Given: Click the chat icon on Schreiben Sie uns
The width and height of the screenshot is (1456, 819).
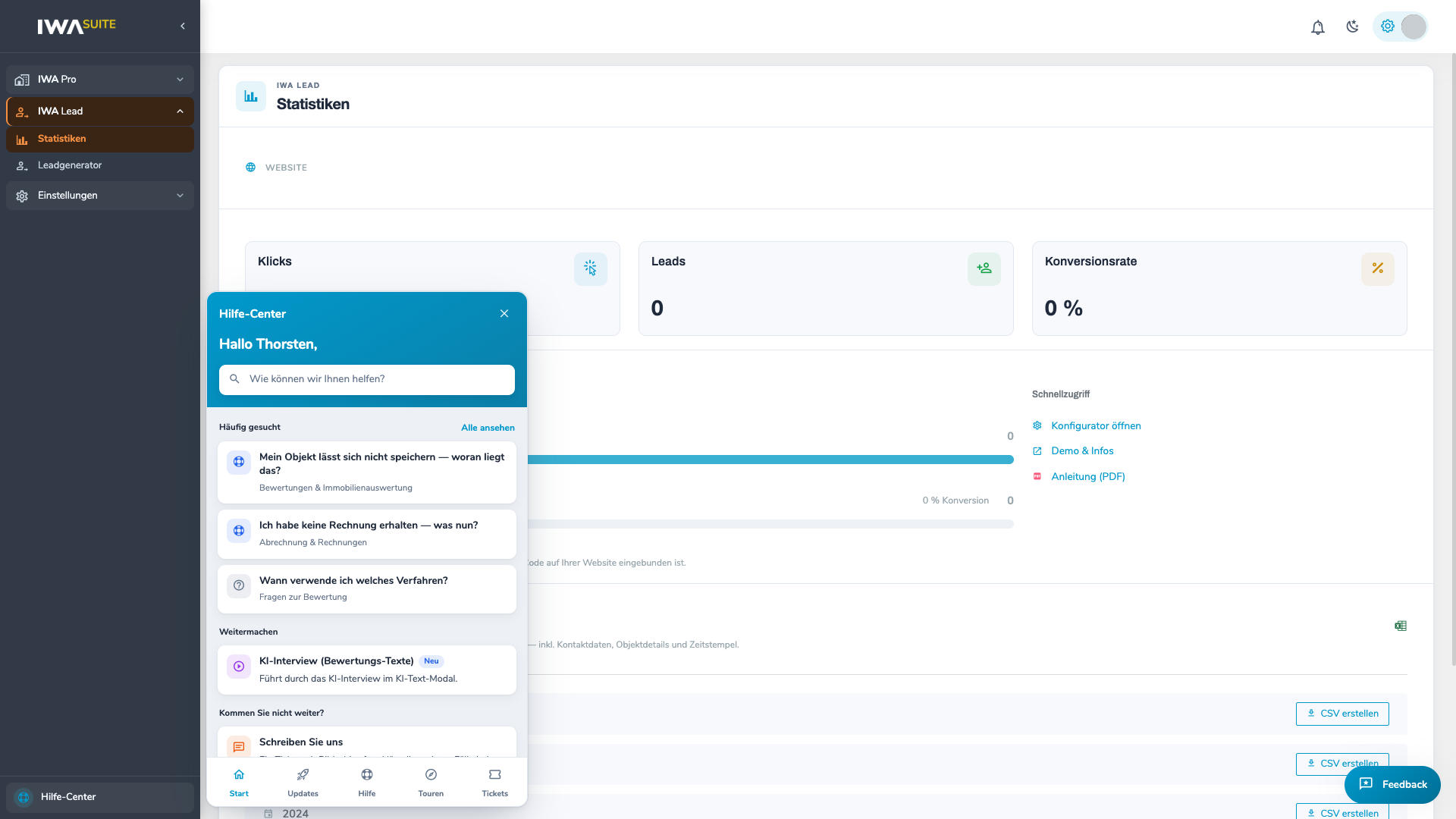Looking at the screenshot, I should (x=239, y=747).
